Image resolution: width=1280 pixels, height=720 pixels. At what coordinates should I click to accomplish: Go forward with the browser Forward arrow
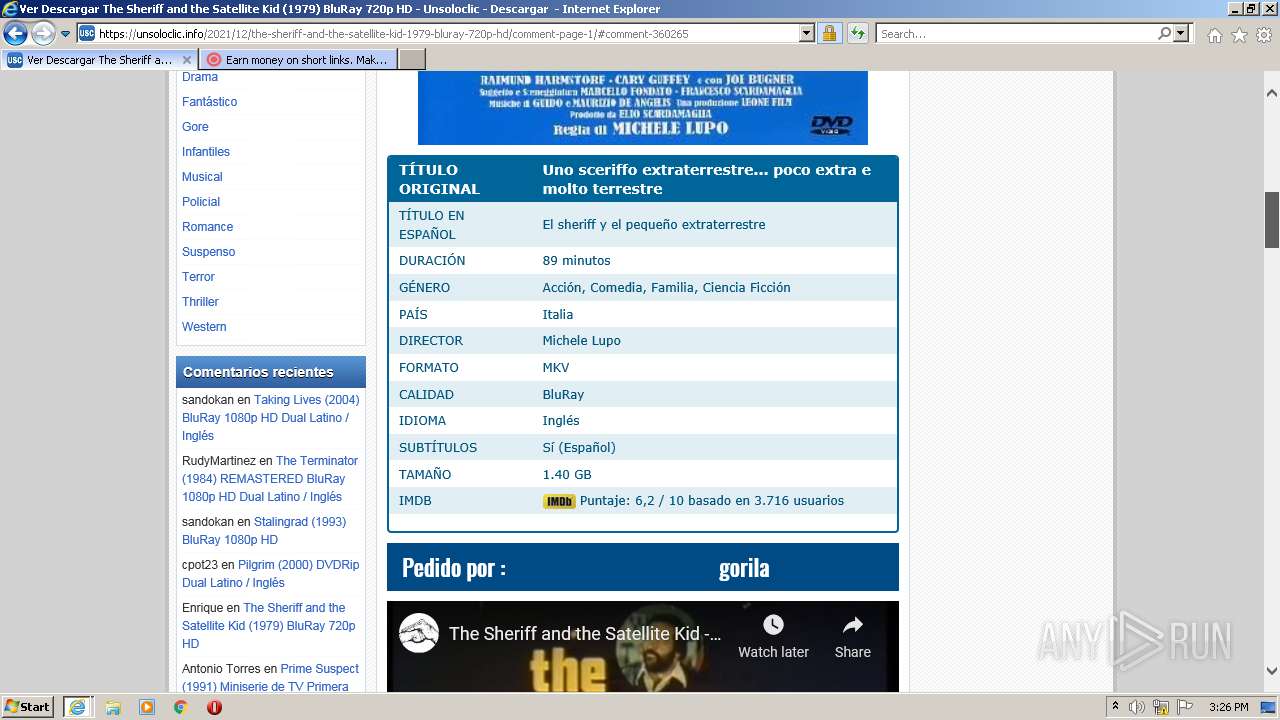(43, 34)
